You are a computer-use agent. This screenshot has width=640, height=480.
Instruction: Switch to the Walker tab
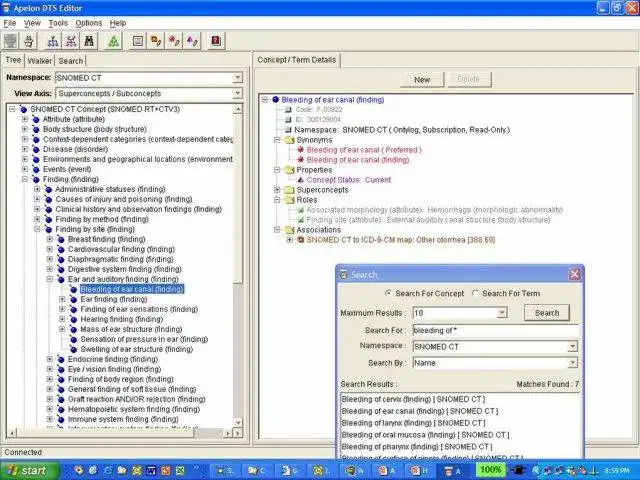40,61
